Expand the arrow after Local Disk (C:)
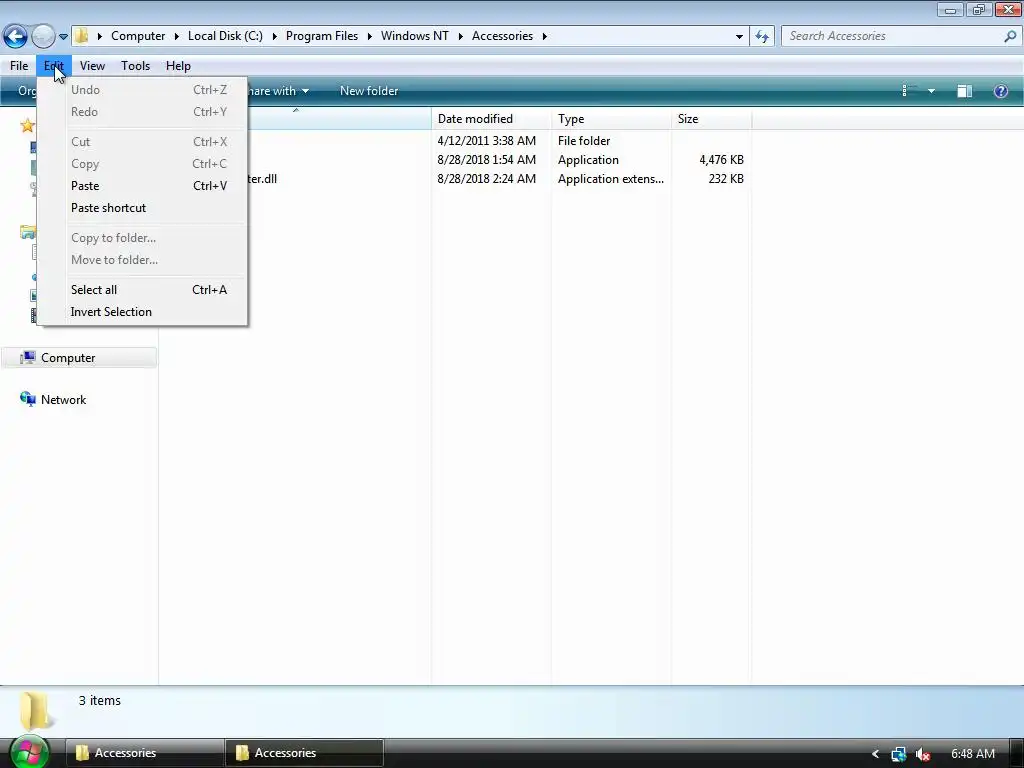 274,36
